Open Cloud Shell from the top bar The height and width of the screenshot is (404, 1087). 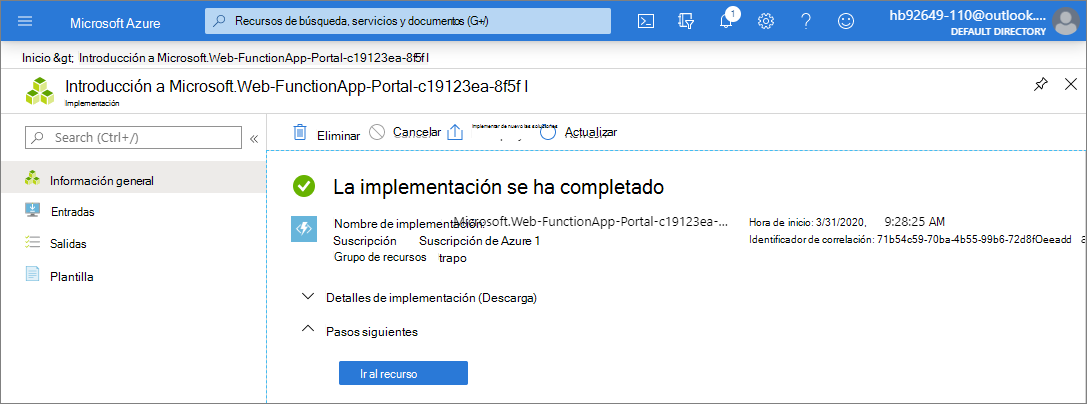[x=645, y=21]
